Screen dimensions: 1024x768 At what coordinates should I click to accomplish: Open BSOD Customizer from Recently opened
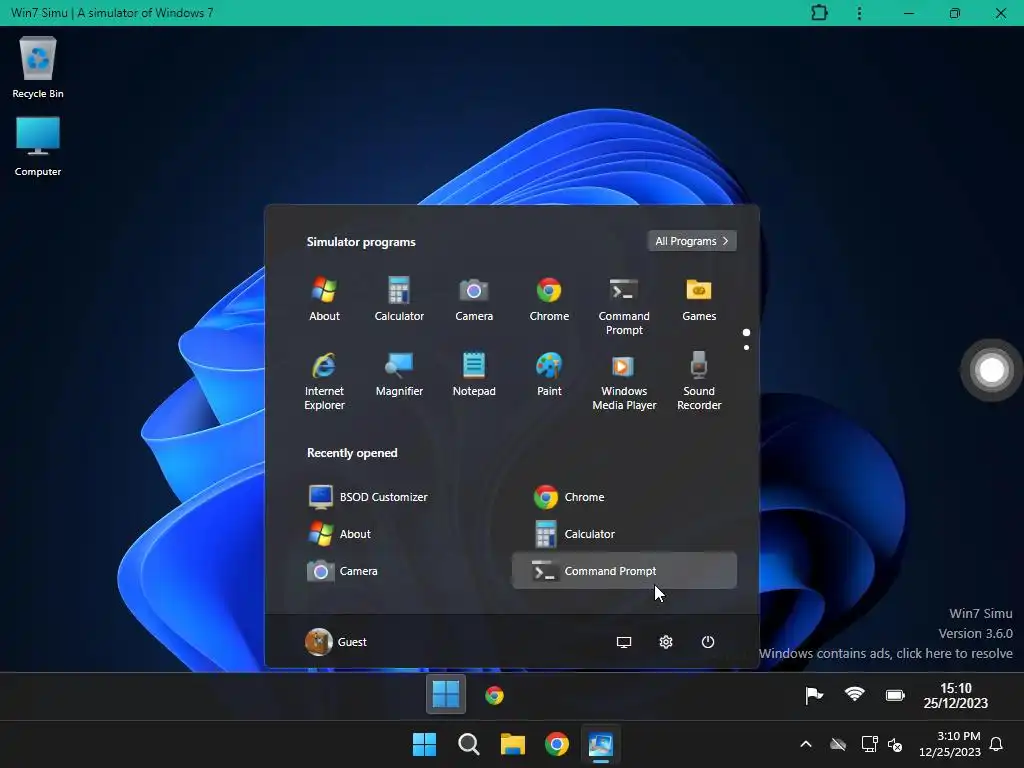pos(400,497)
